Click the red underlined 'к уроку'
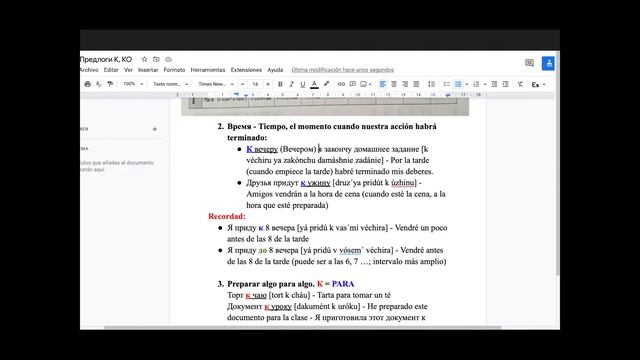Viewport: 640px width, 360px height. point(278,306)
